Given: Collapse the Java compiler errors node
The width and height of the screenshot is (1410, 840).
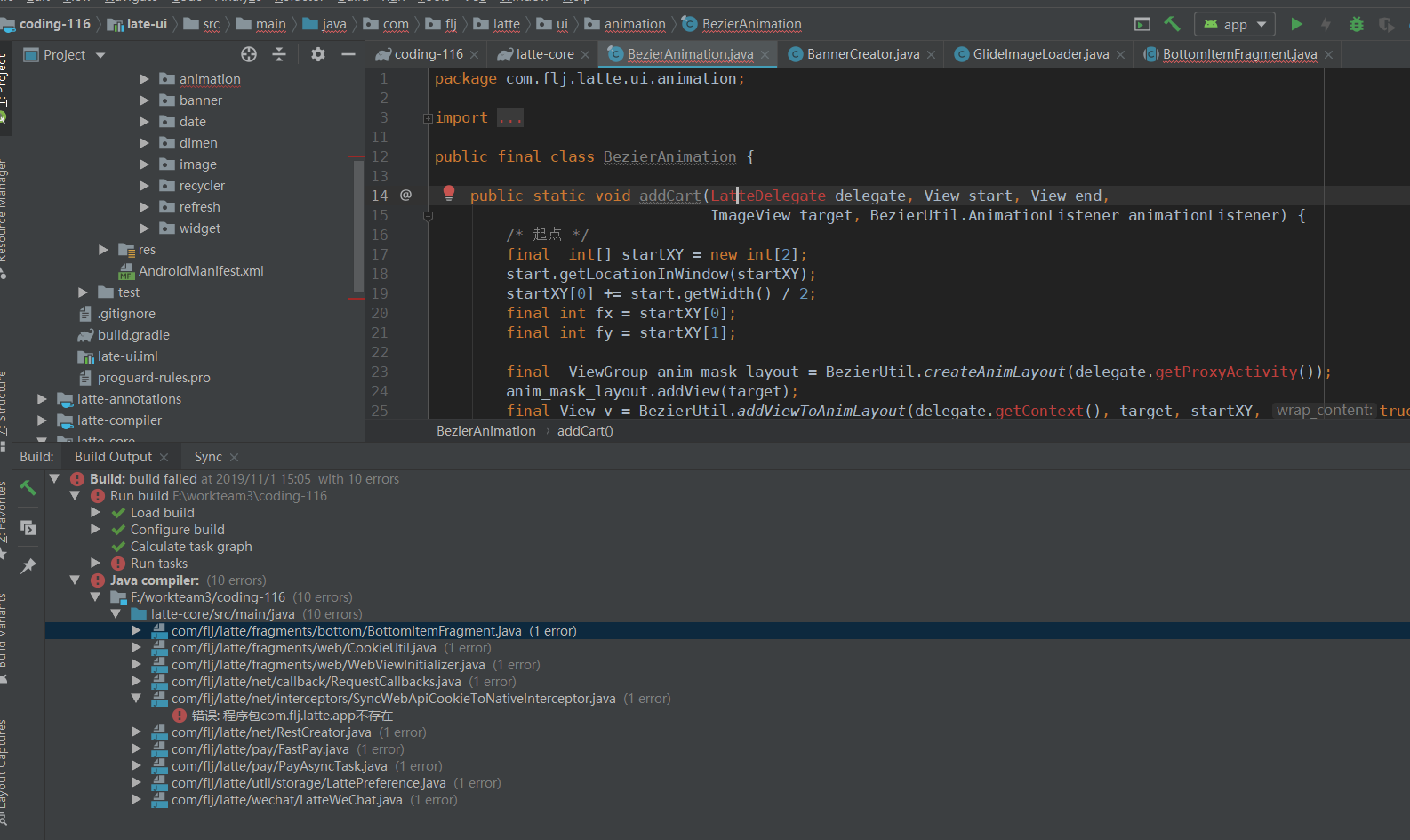Looking at the screenshot, I should pos(75,580).
